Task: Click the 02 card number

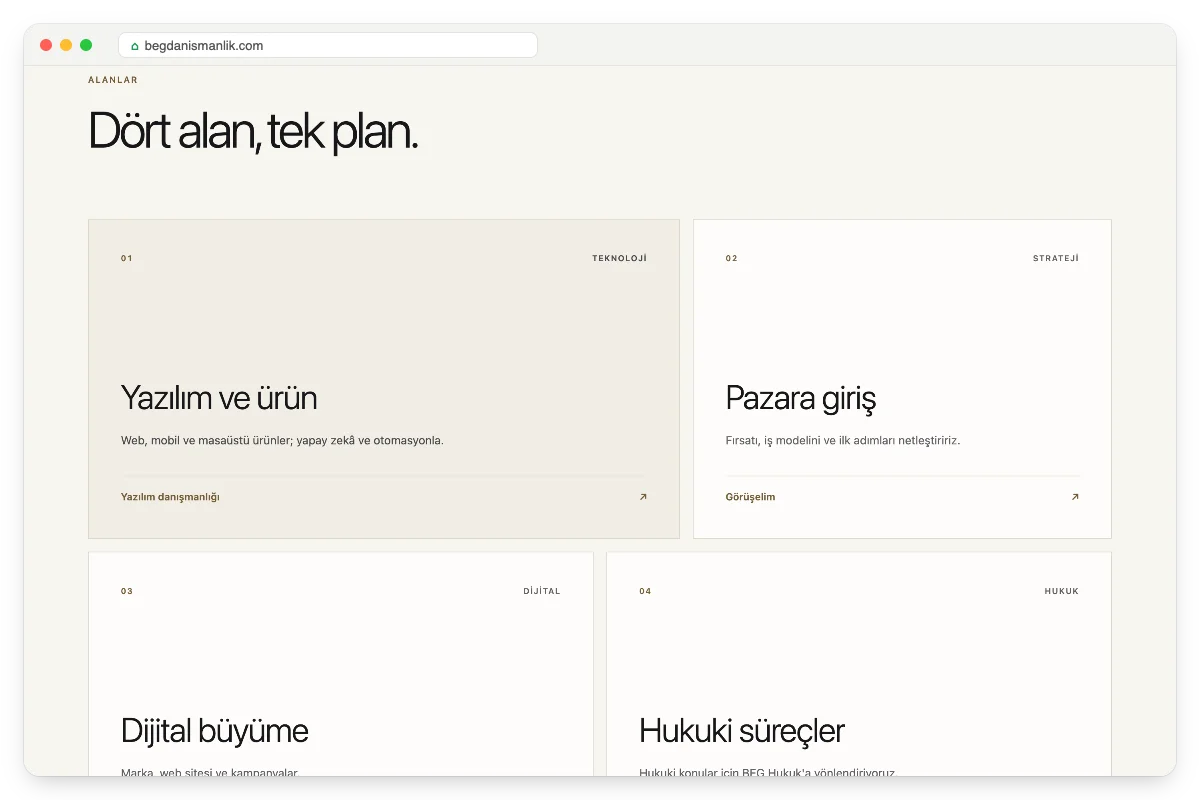Action: point(732,258)
